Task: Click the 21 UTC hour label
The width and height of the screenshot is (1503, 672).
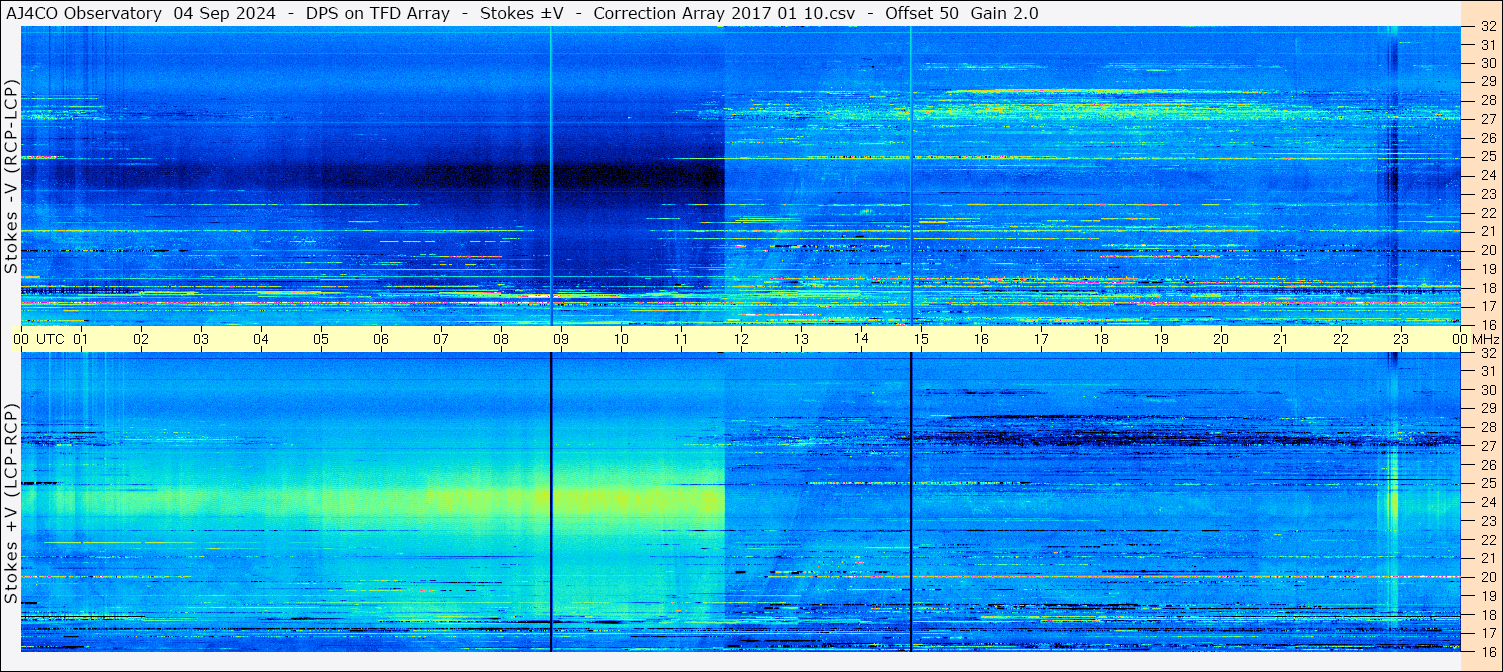Action: [1281, 339]
